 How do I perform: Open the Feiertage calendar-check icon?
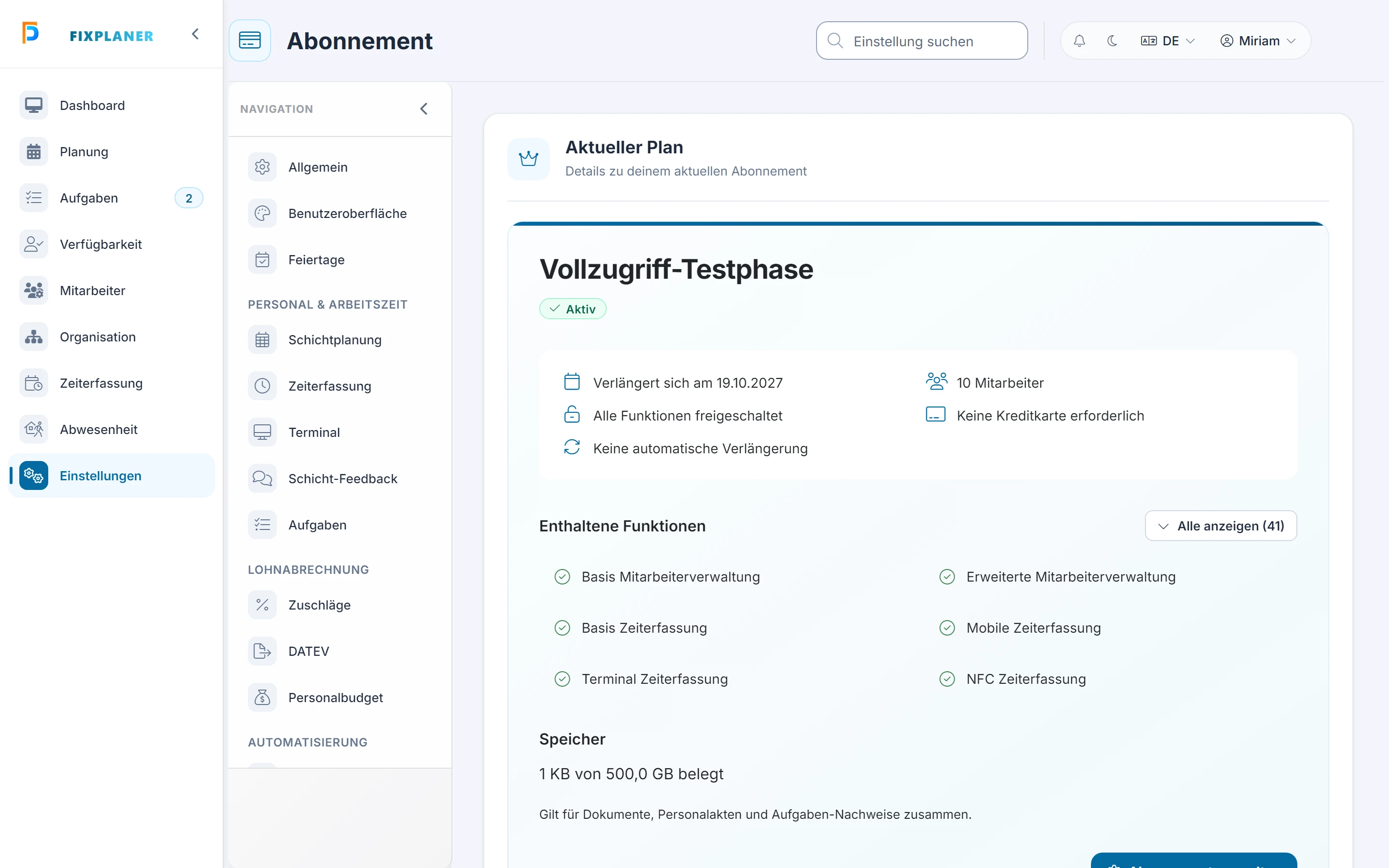[x=262, y=260]
